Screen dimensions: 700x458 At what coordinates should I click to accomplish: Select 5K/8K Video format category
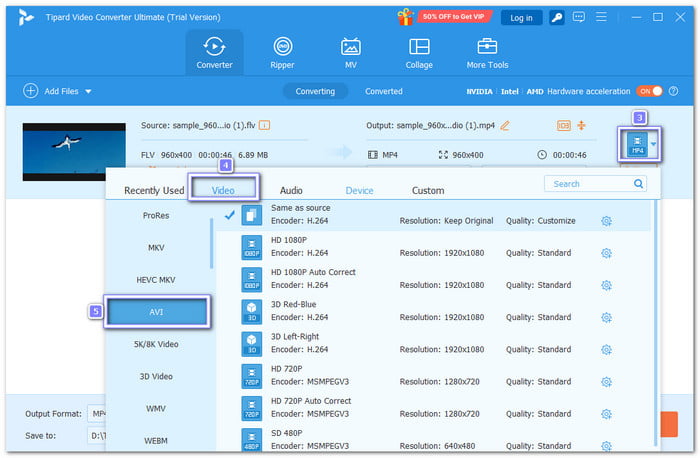pos(156,344)
